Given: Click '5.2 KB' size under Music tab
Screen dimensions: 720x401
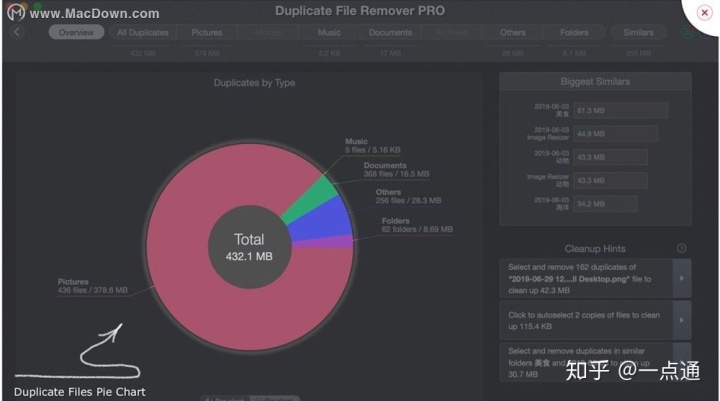Looking at the screenshot, I should click(329, 53).
